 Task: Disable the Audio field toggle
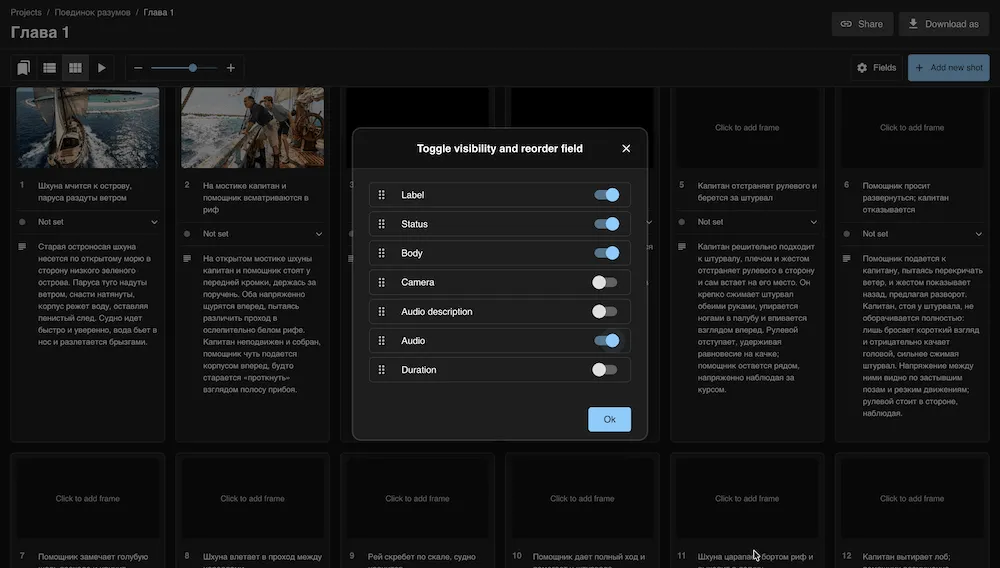[x=606, y=340]
